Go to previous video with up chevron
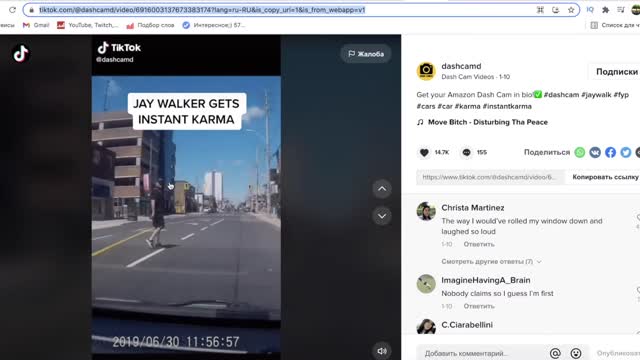 (382, 189)
